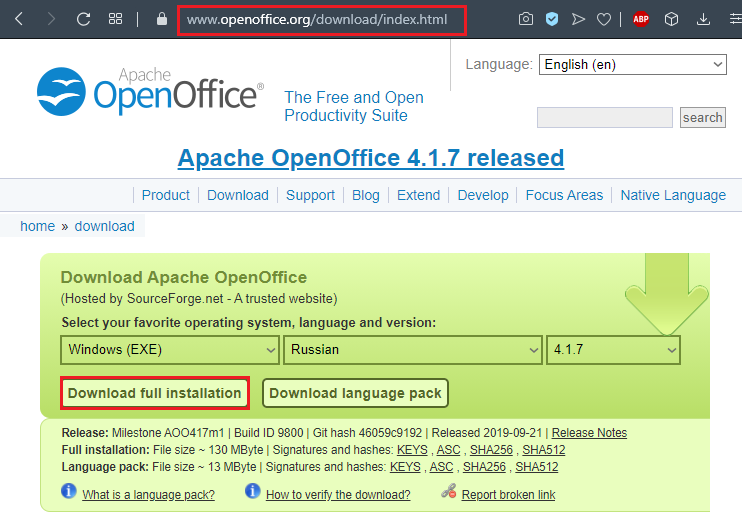
Task: Expand the version 4.1.7 dropdown
Action: [613, 350]
